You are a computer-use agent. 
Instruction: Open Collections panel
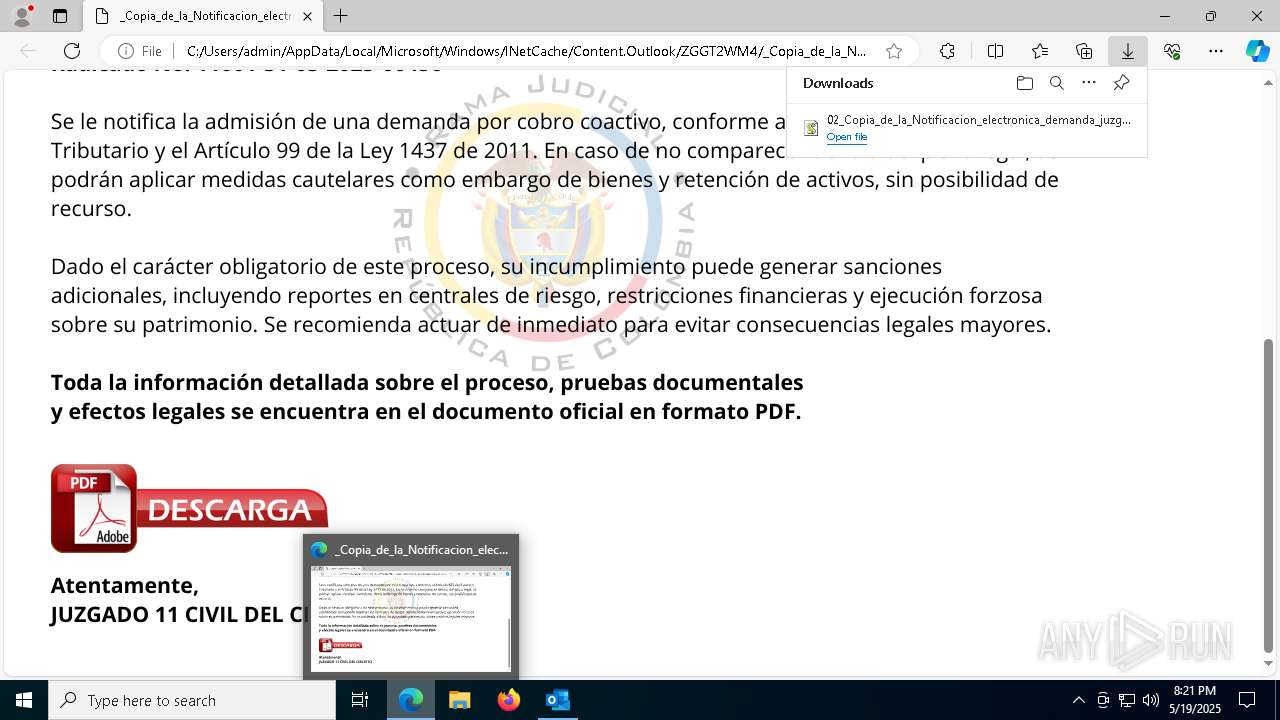pos(1084,51)
